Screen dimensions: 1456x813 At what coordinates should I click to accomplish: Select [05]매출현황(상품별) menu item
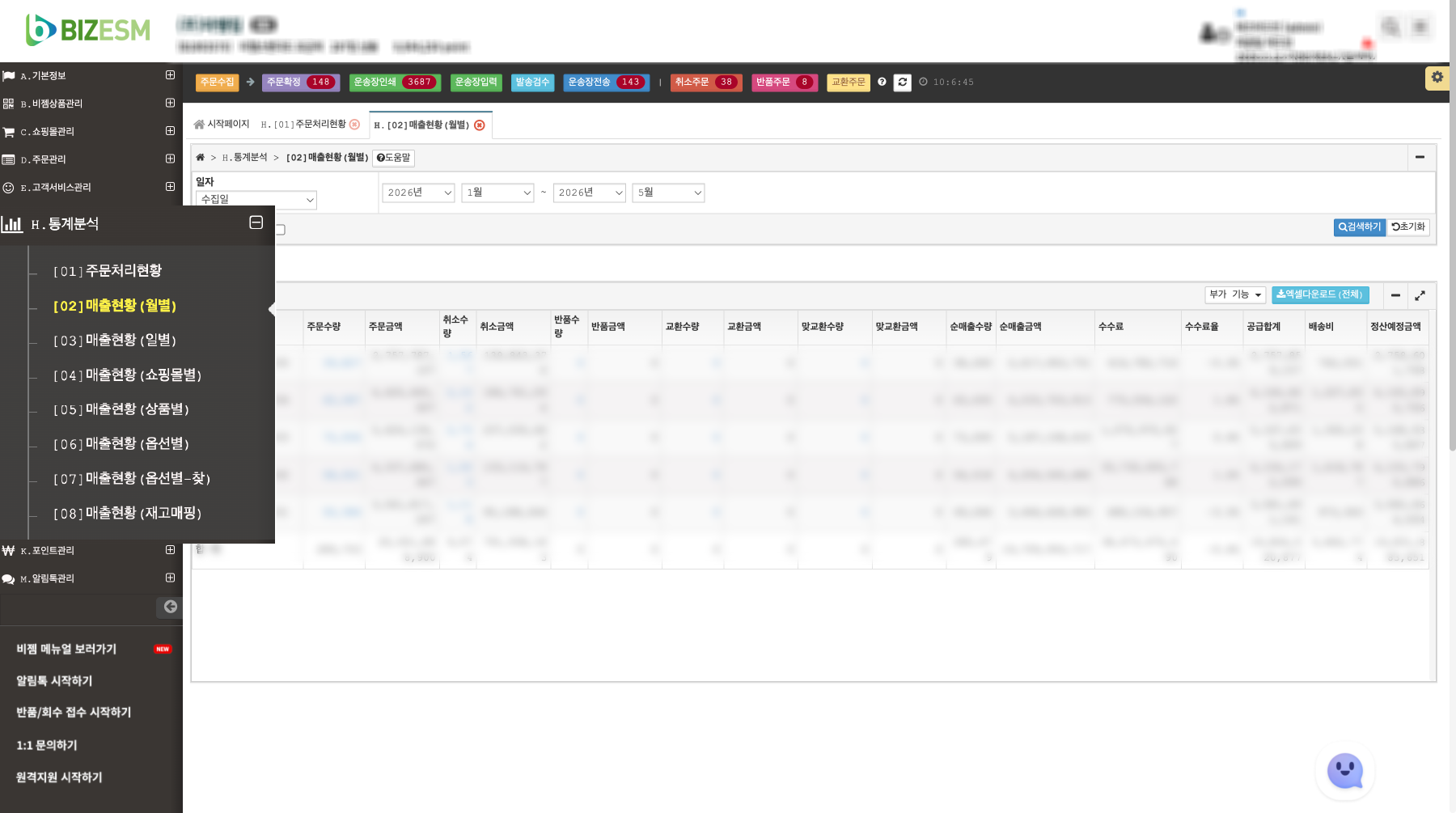(x=121, y=409)
